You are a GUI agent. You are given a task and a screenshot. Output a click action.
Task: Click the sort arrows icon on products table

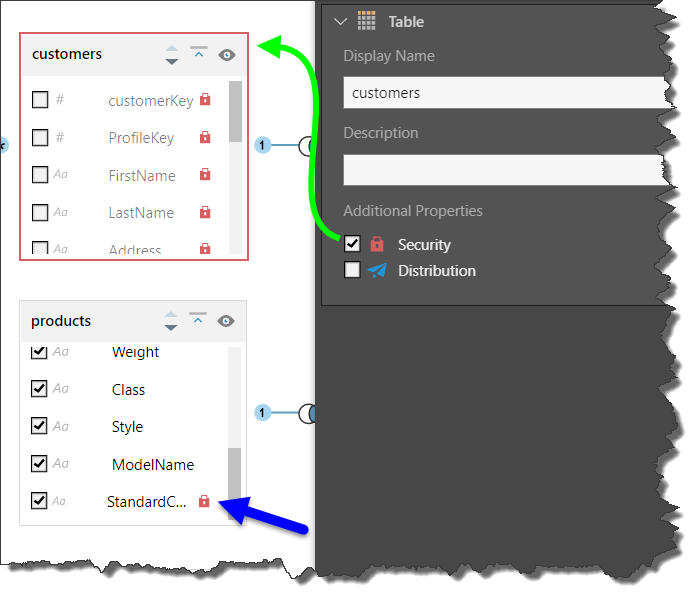171,321
